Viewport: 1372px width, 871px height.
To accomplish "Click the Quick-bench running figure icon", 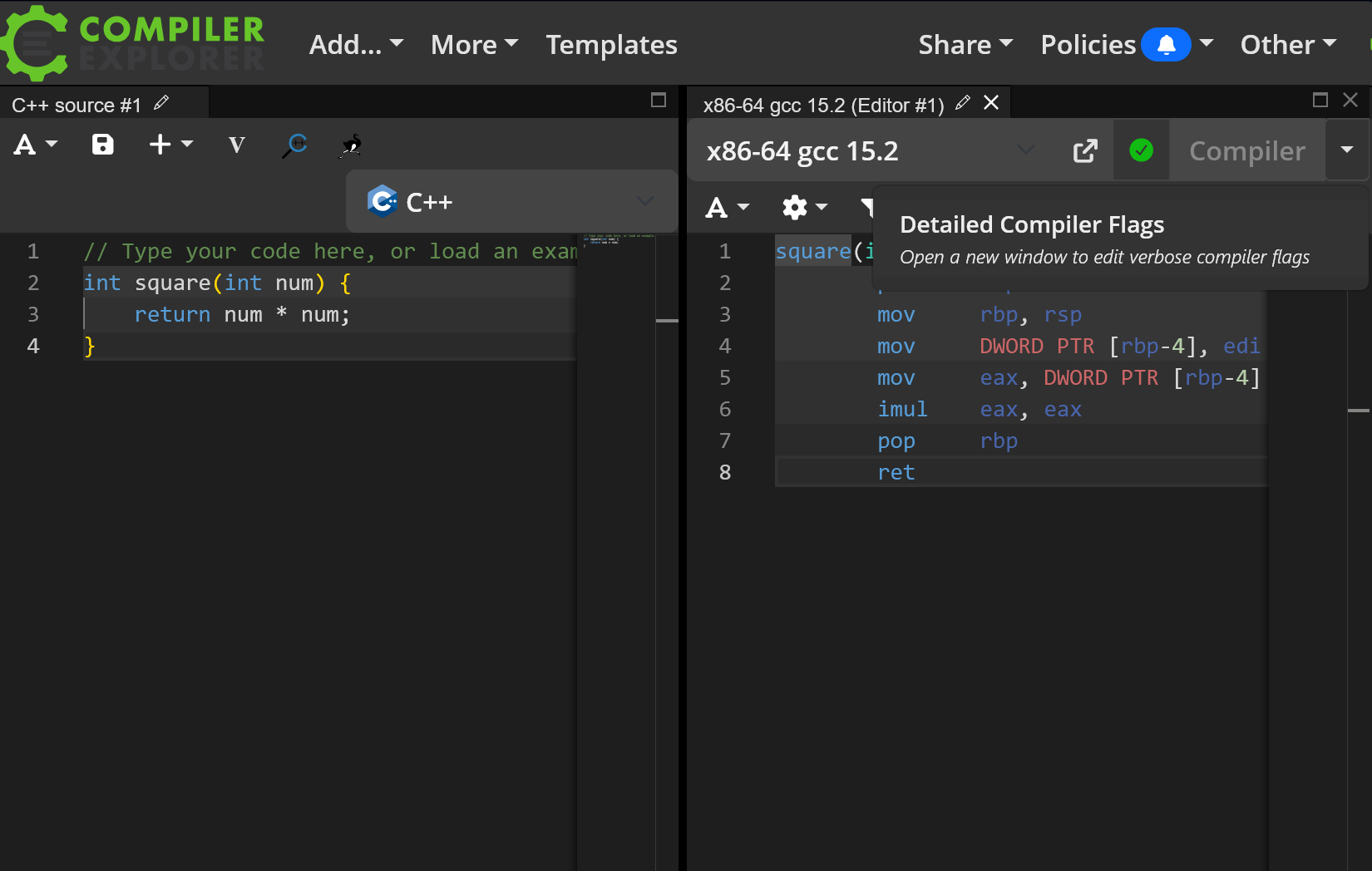I will (352, 145).
